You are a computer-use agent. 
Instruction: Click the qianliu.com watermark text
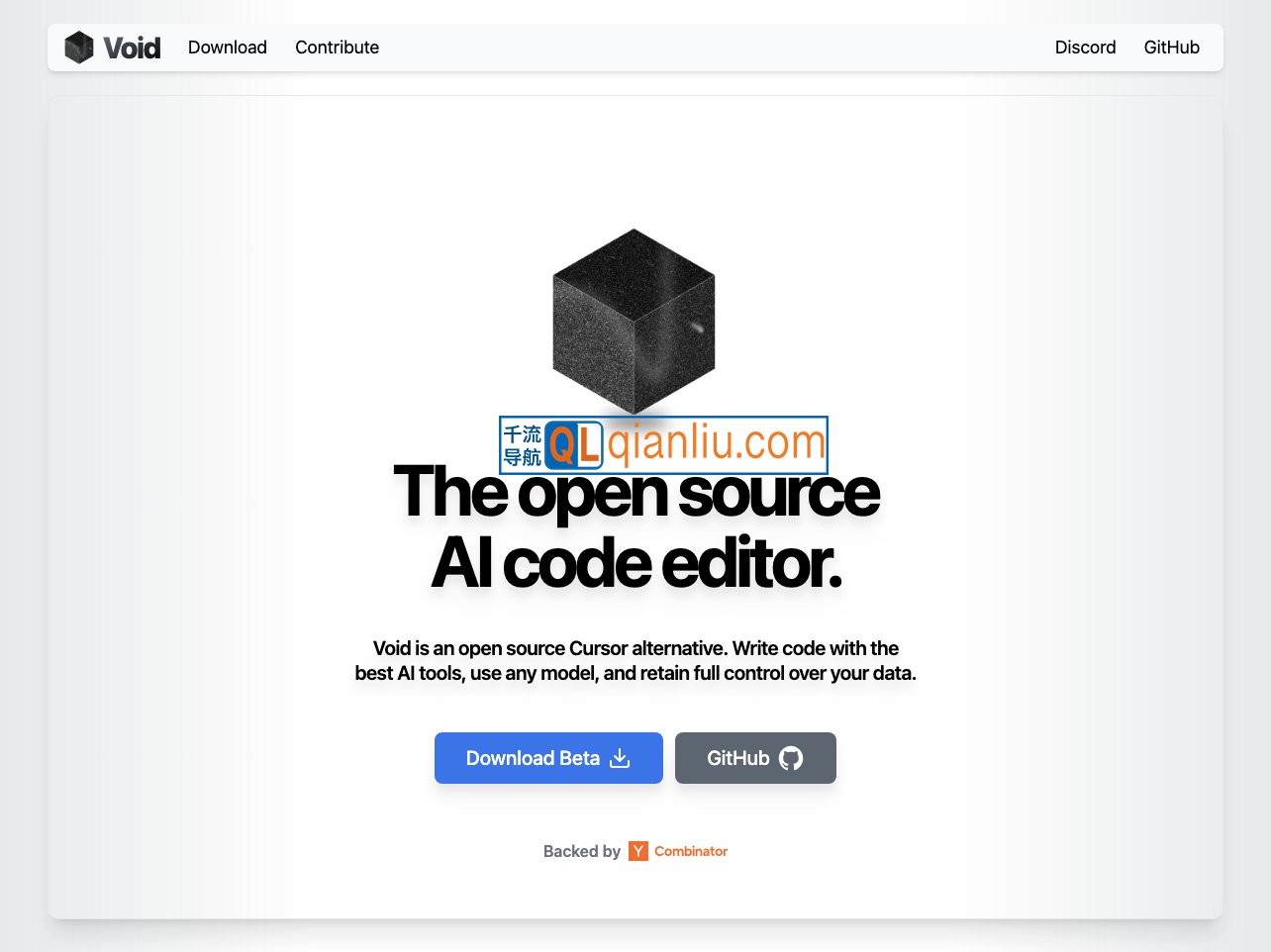[x=716, y=442]
